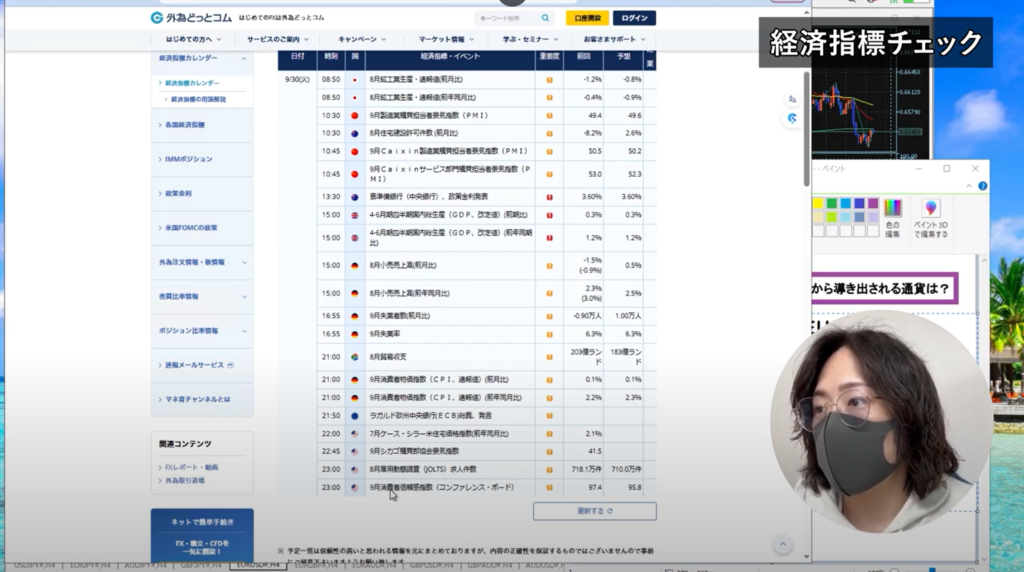
Task: Expand the 各国経済指標 sidebar section
Action: point(202,125)
